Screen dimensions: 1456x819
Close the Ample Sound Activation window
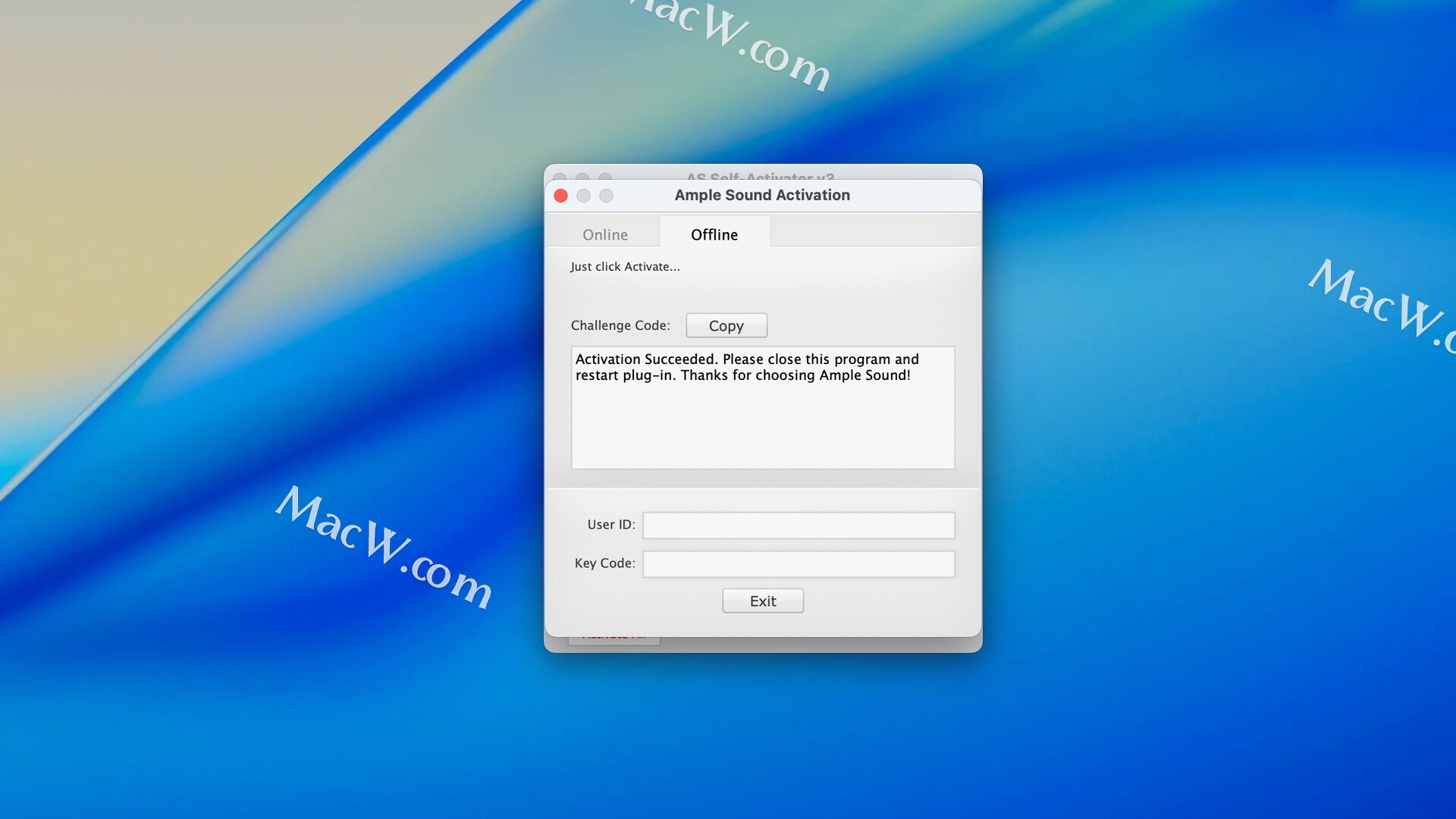pyautogui.click(x=561, y=196)
